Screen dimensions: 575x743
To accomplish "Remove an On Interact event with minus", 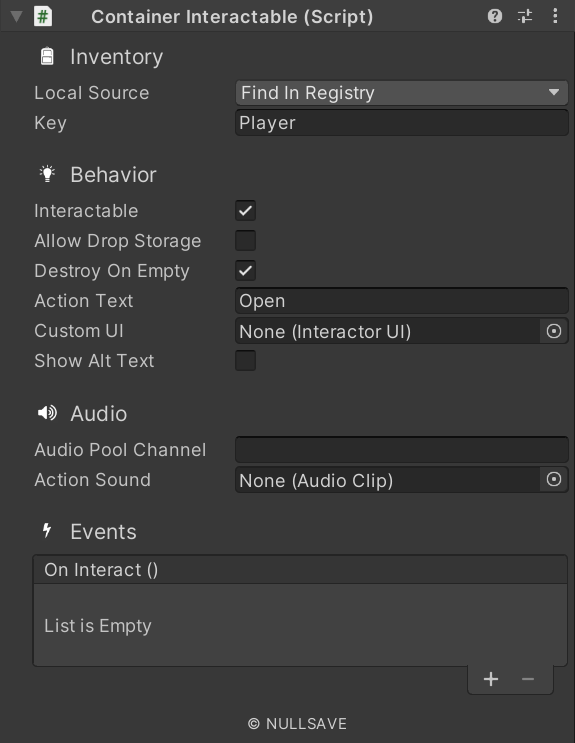I will (x=528, y=680).
